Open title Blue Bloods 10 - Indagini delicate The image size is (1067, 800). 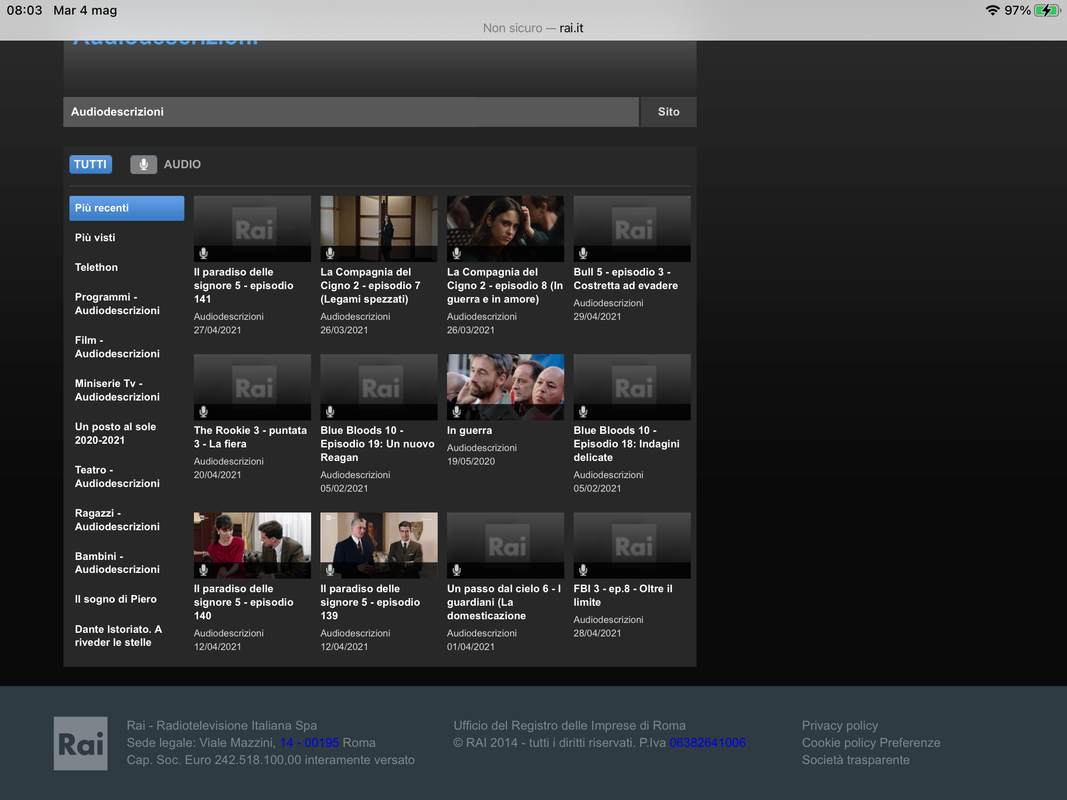pyautogui.click(x=627, y=444)
